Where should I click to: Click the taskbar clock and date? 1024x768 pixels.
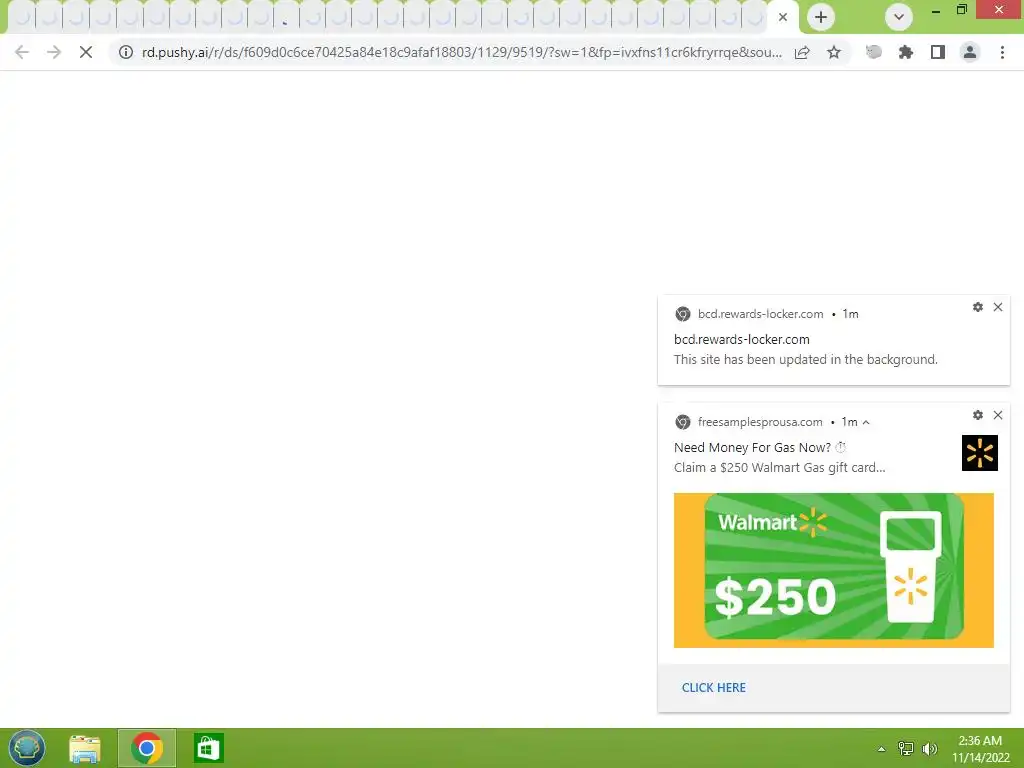pos(980,749)
